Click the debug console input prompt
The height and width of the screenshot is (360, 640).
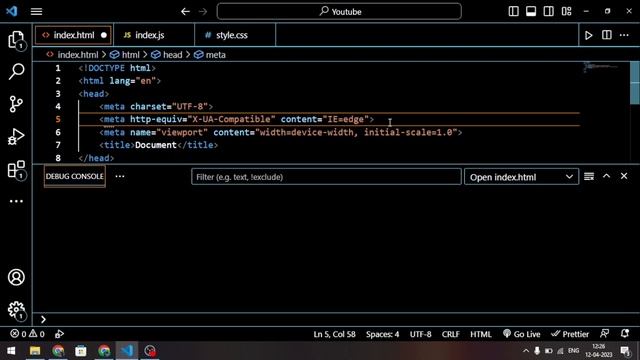pos(335,319)
